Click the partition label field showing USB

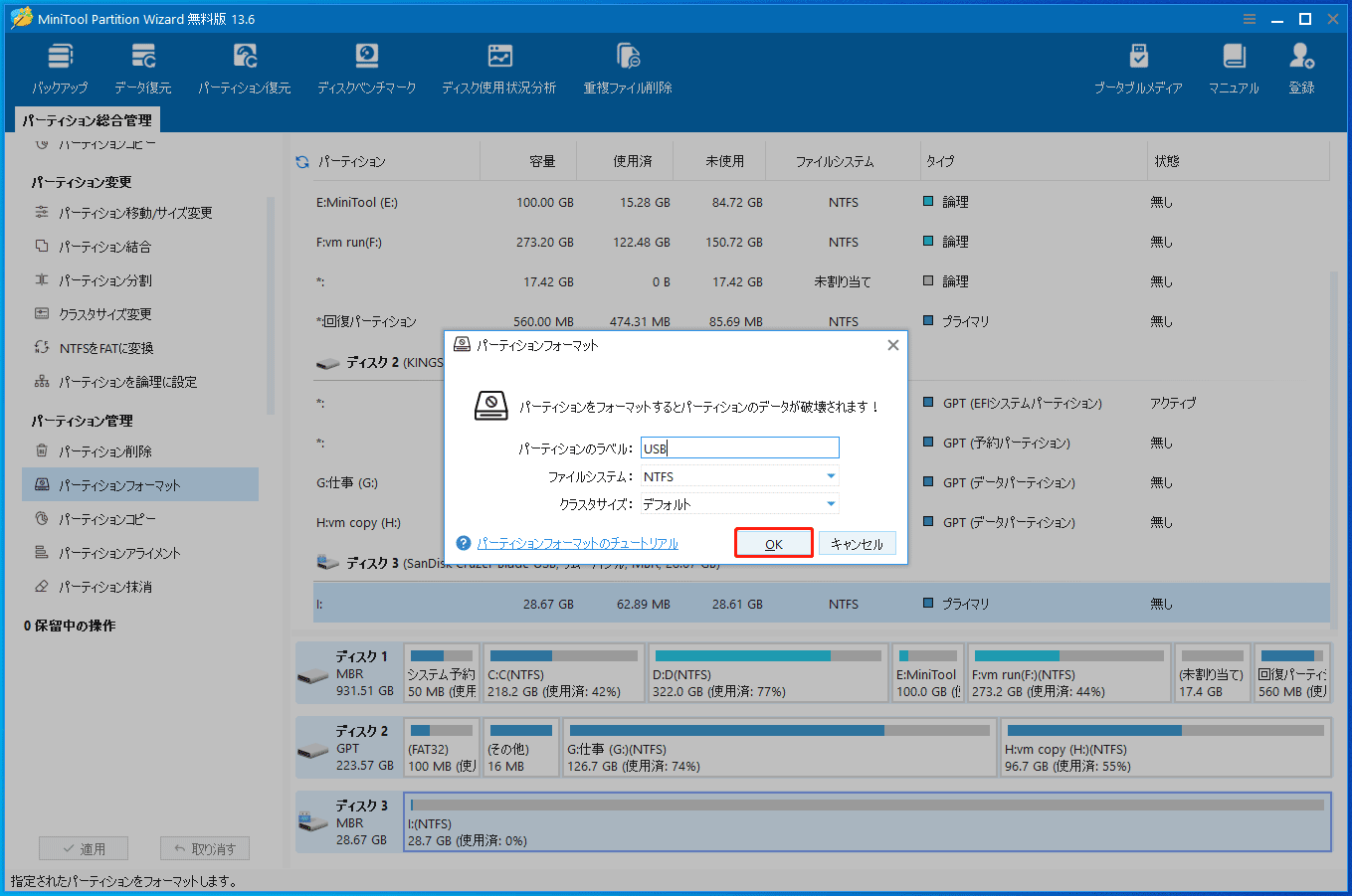[x=740, y=448]
